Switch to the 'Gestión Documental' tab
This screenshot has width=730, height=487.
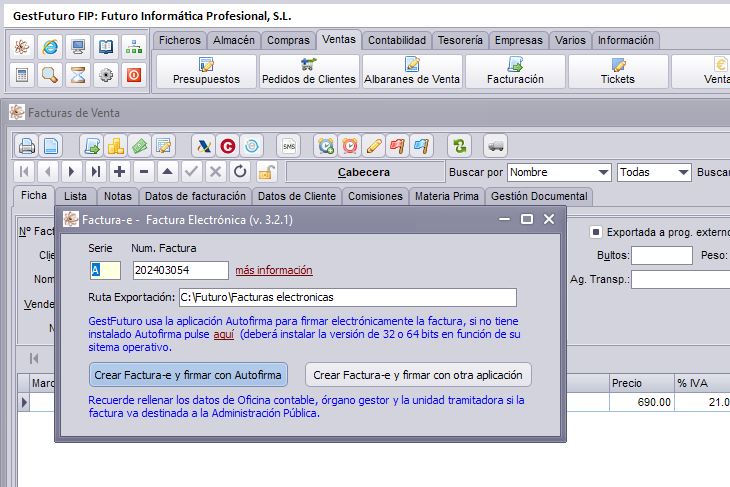(x=539, y=196)
